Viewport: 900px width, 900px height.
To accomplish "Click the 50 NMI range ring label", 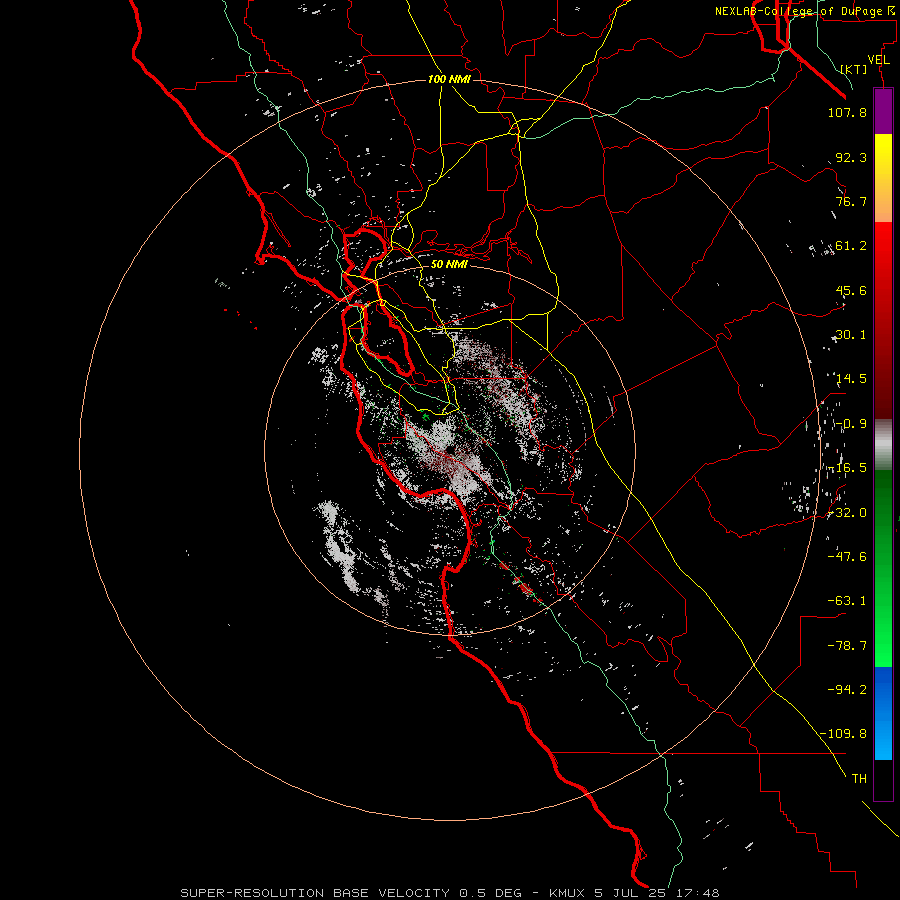I will pyautogui.click(x=449, y=264).
